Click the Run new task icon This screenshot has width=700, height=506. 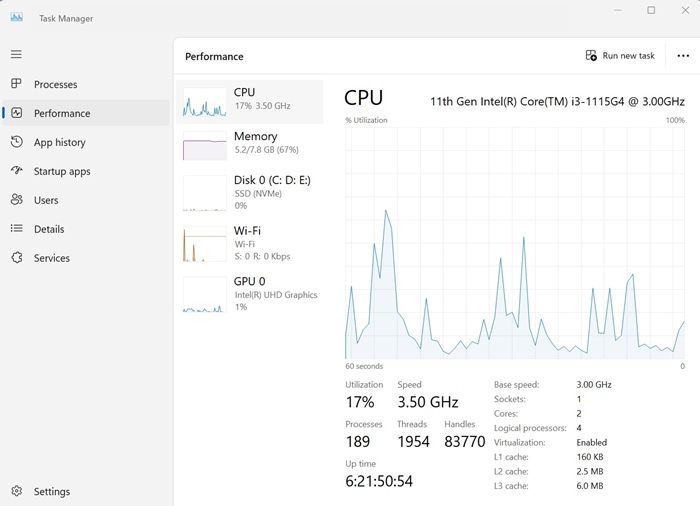tap(591, 55)
